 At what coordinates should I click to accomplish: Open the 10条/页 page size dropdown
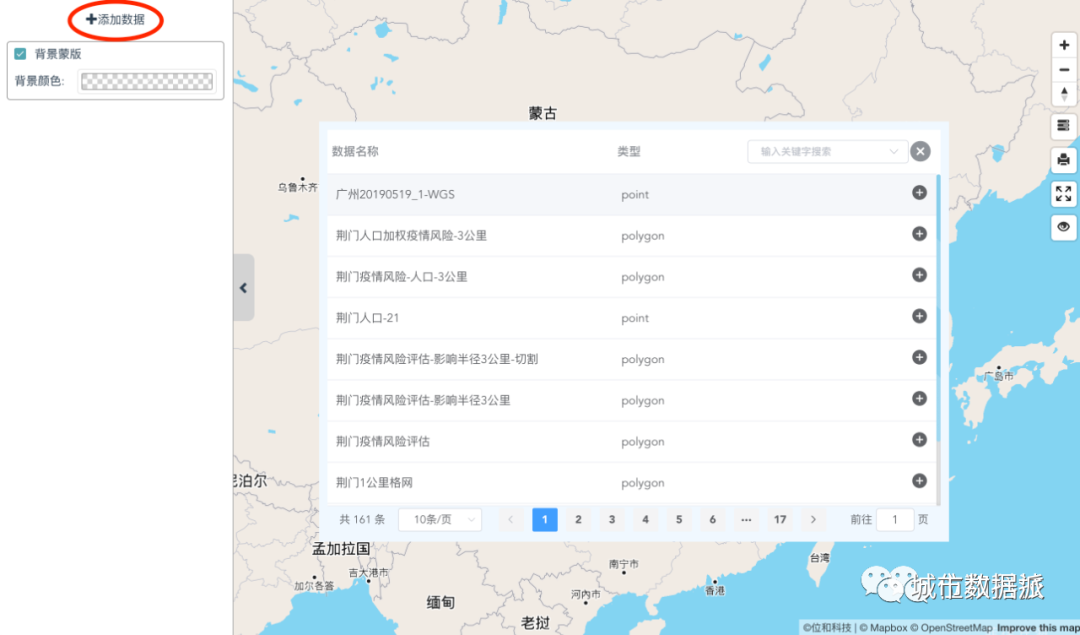pos(440,520)
